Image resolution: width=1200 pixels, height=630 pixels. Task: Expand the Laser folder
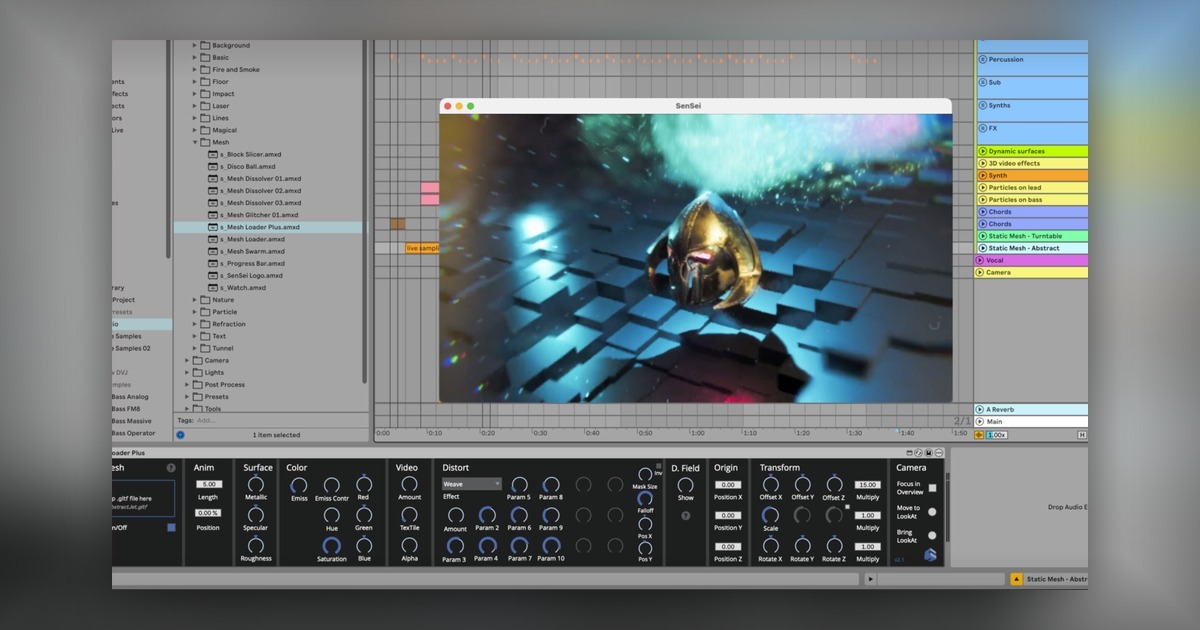[195, 106]
